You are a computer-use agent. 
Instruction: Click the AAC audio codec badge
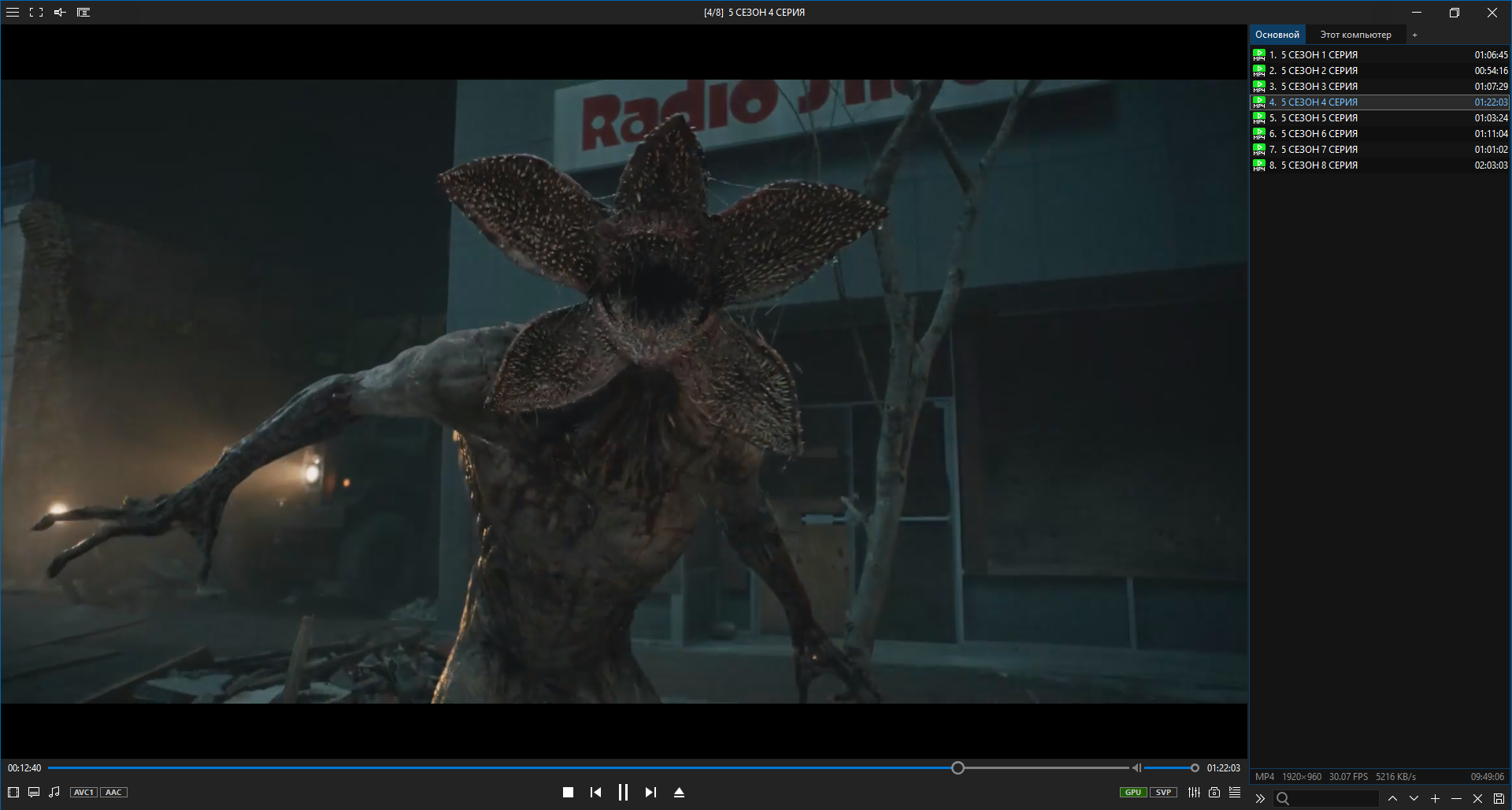[x=113, y=793]
